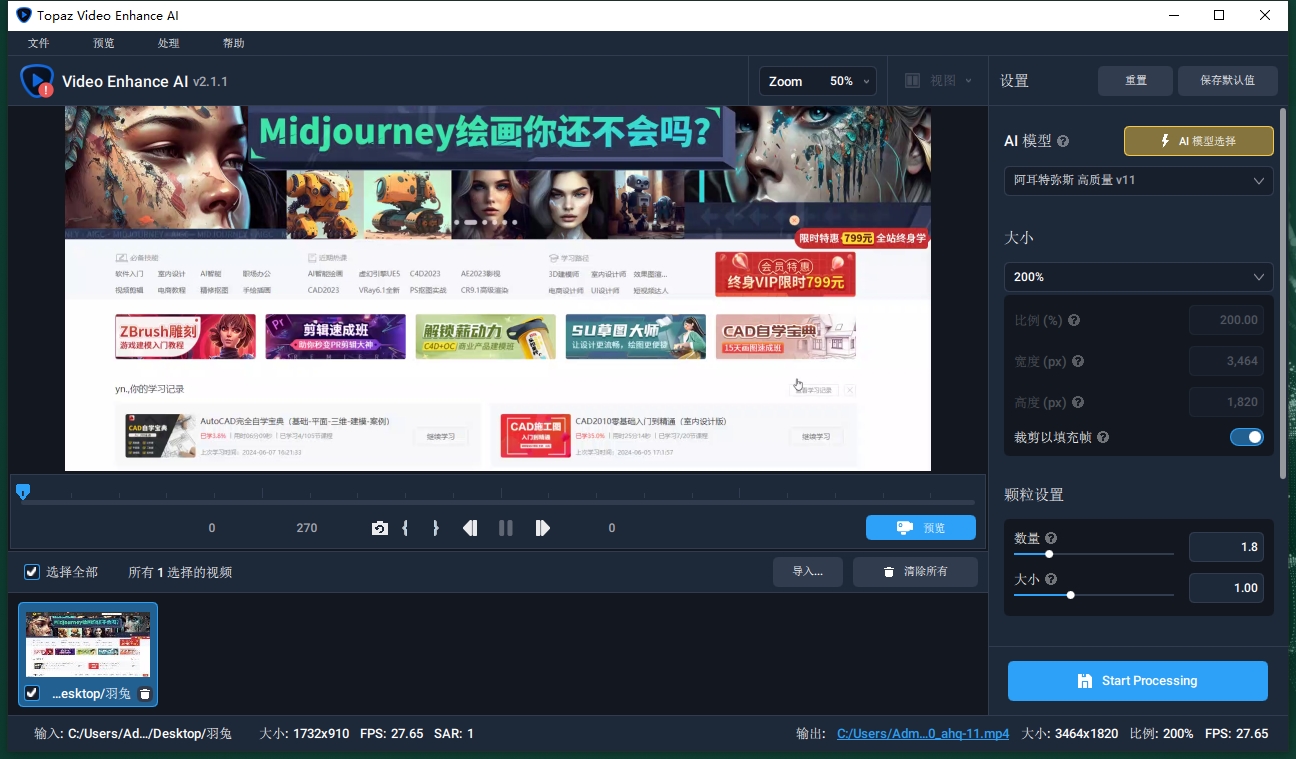Open the 文件 menu
Image resolution: width=1296 pixels, height=759 pixels.
(x=39, y=43)
